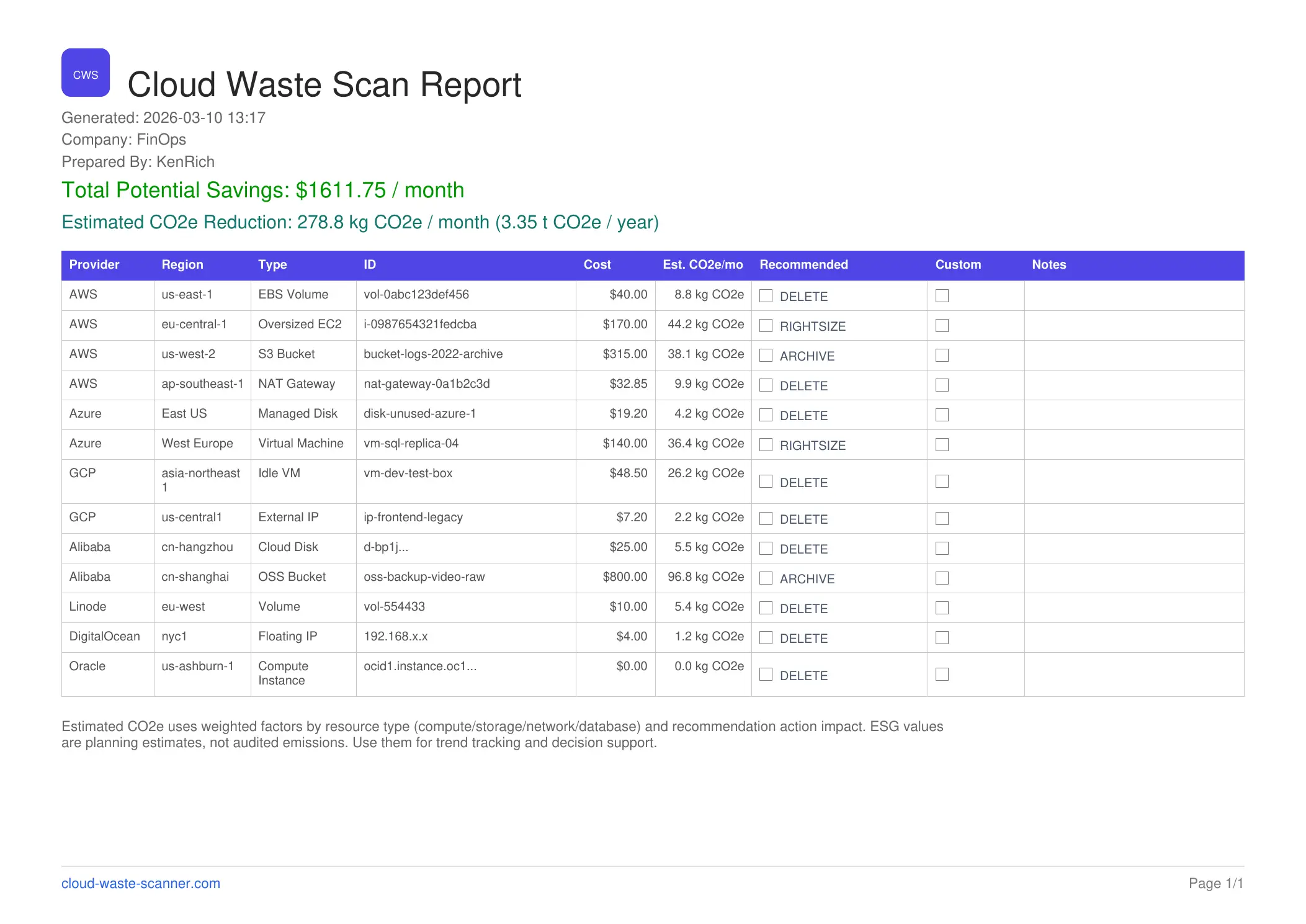Select the Linode provider cell

[x=108, y=608]
